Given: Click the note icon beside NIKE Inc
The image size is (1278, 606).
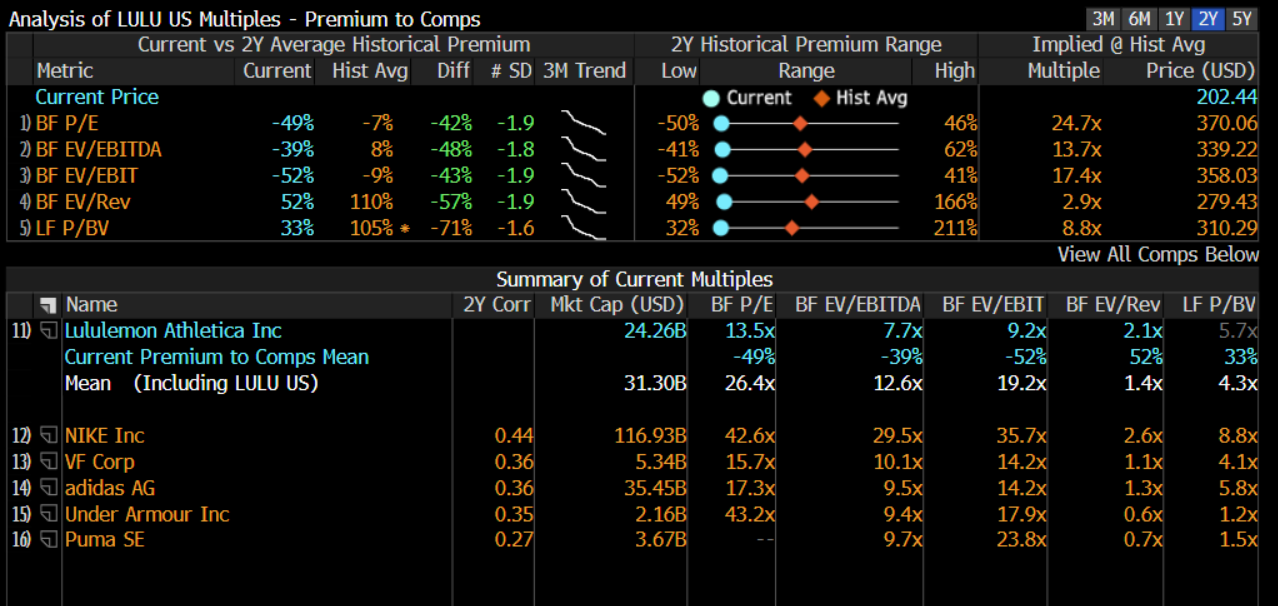Looking at the screenshot, I should pos(48,436).
